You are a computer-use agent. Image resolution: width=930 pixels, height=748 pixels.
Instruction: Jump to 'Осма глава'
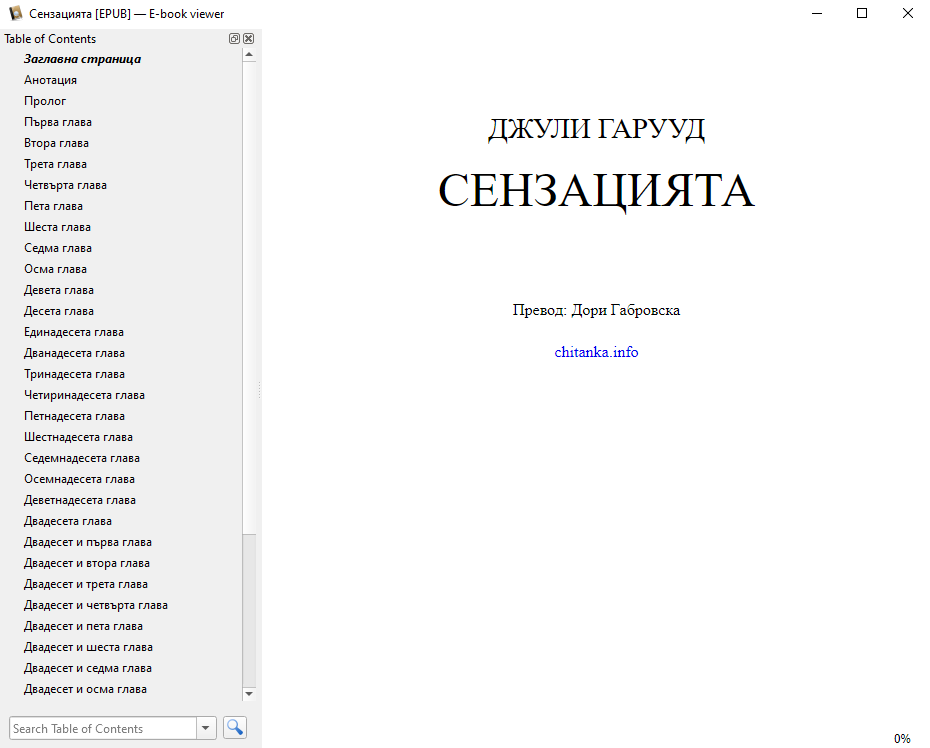(x=55, y=269)
